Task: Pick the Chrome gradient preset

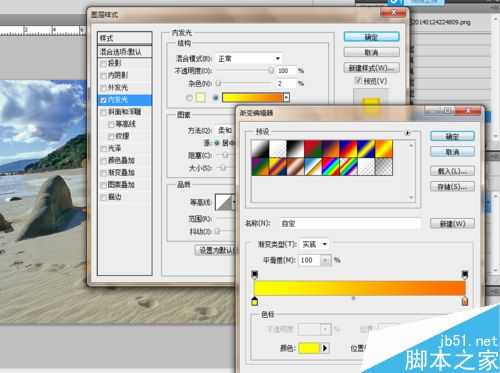Action: (x=313, y=166)
